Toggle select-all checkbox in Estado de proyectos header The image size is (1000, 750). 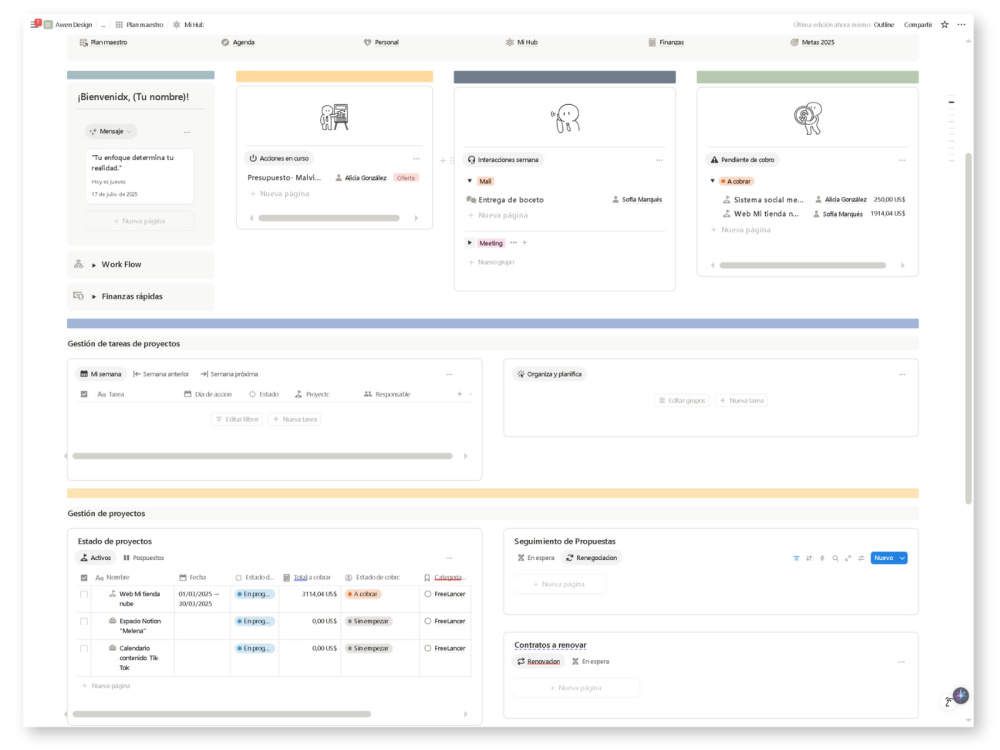[x=84, y=578]
